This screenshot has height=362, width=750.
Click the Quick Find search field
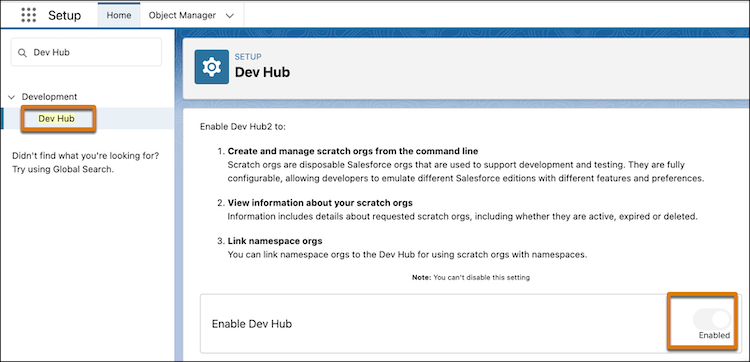tap(86, 52)
